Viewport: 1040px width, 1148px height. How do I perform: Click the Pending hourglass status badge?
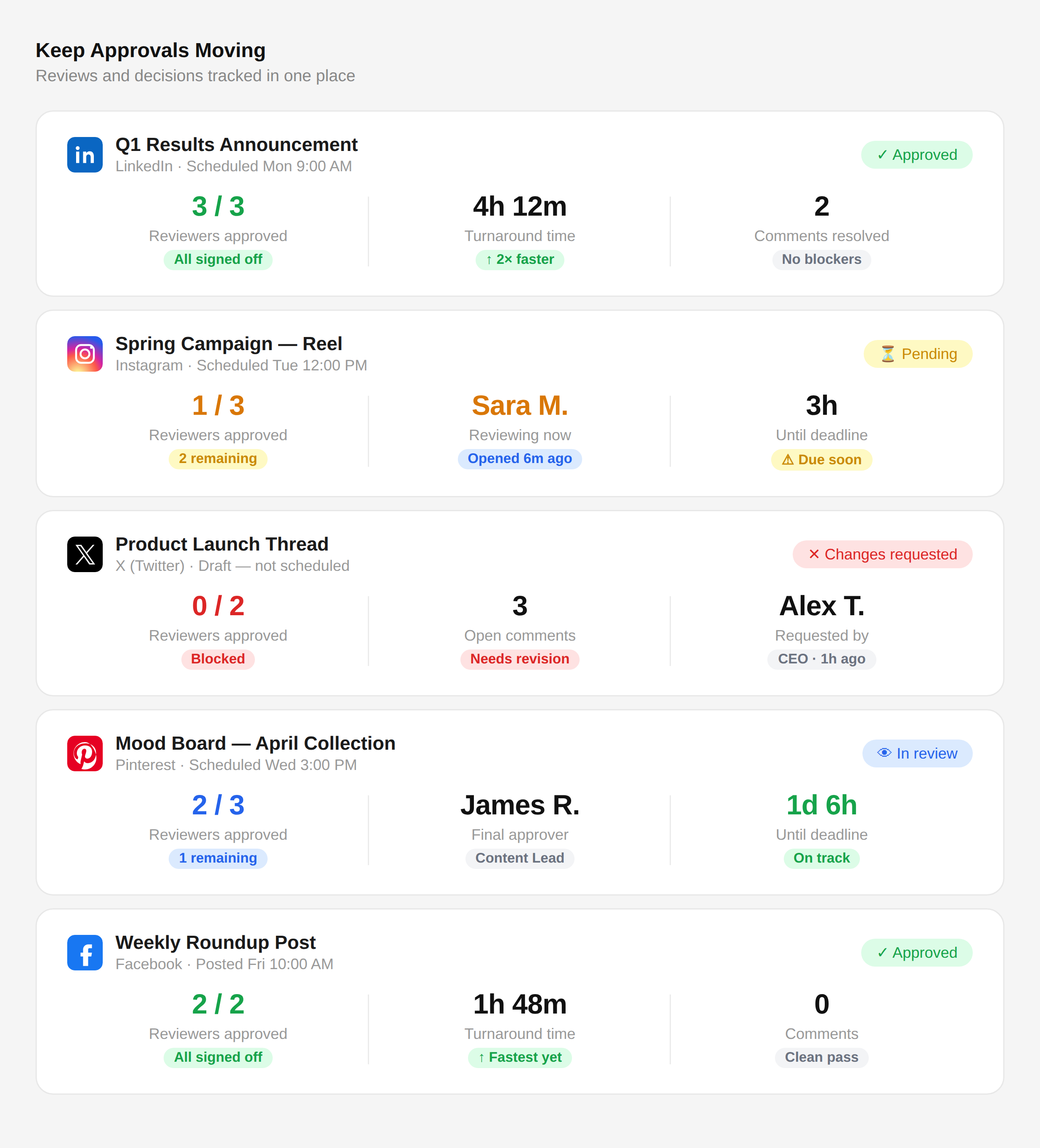click(917, 354)
